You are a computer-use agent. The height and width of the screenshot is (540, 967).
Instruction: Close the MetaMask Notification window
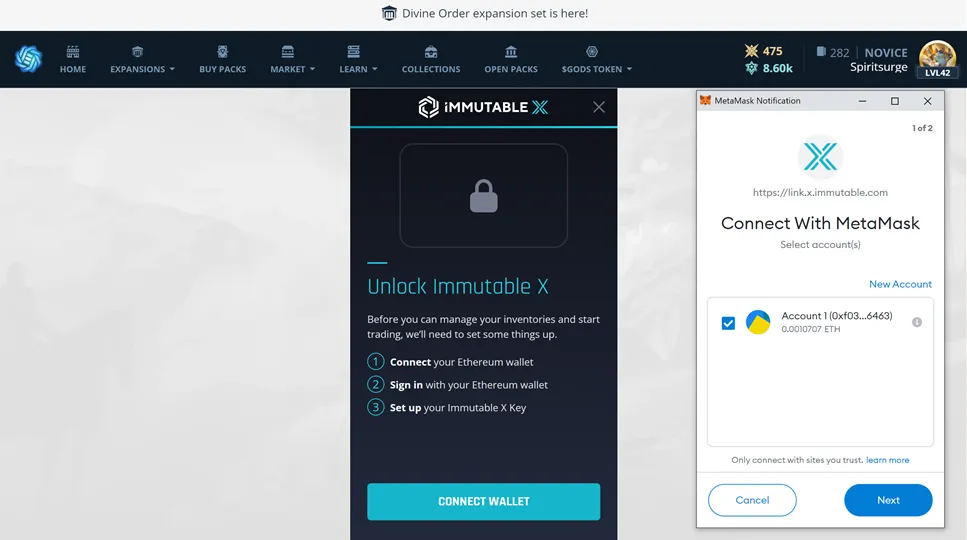928,101
